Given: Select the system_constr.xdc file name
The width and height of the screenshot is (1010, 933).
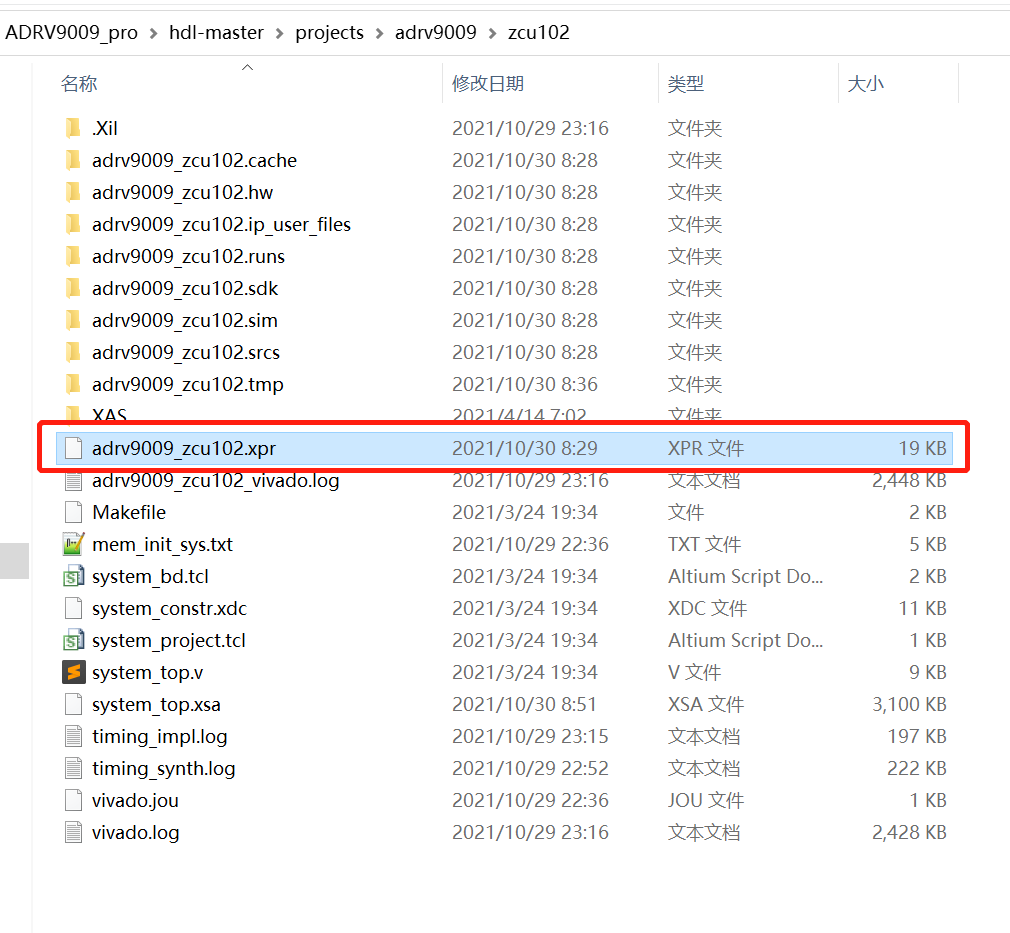Looking at the screenshot, I should 169,609.
